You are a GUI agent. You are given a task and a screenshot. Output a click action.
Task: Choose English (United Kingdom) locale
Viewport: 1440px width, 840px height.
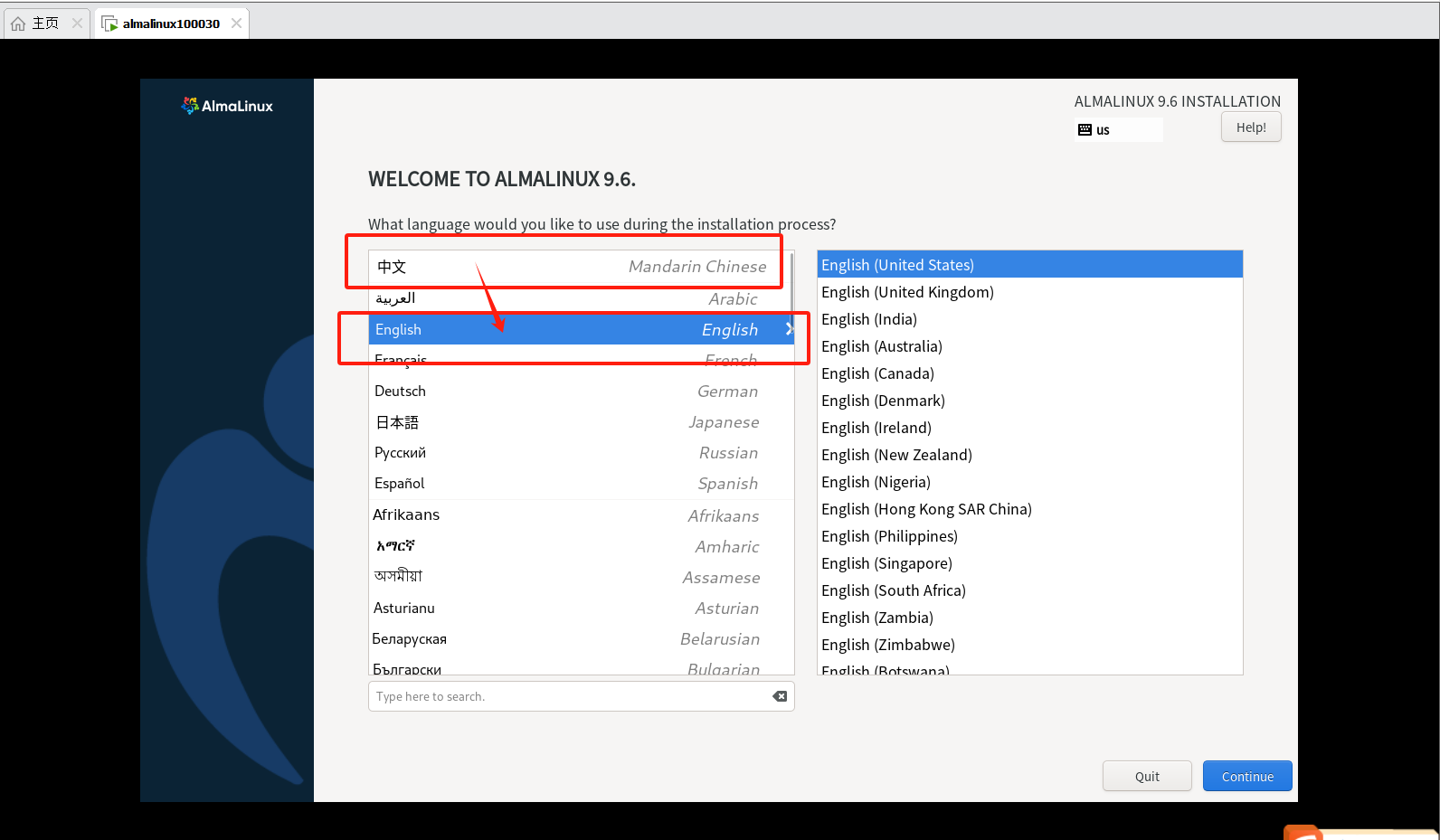1029,292
